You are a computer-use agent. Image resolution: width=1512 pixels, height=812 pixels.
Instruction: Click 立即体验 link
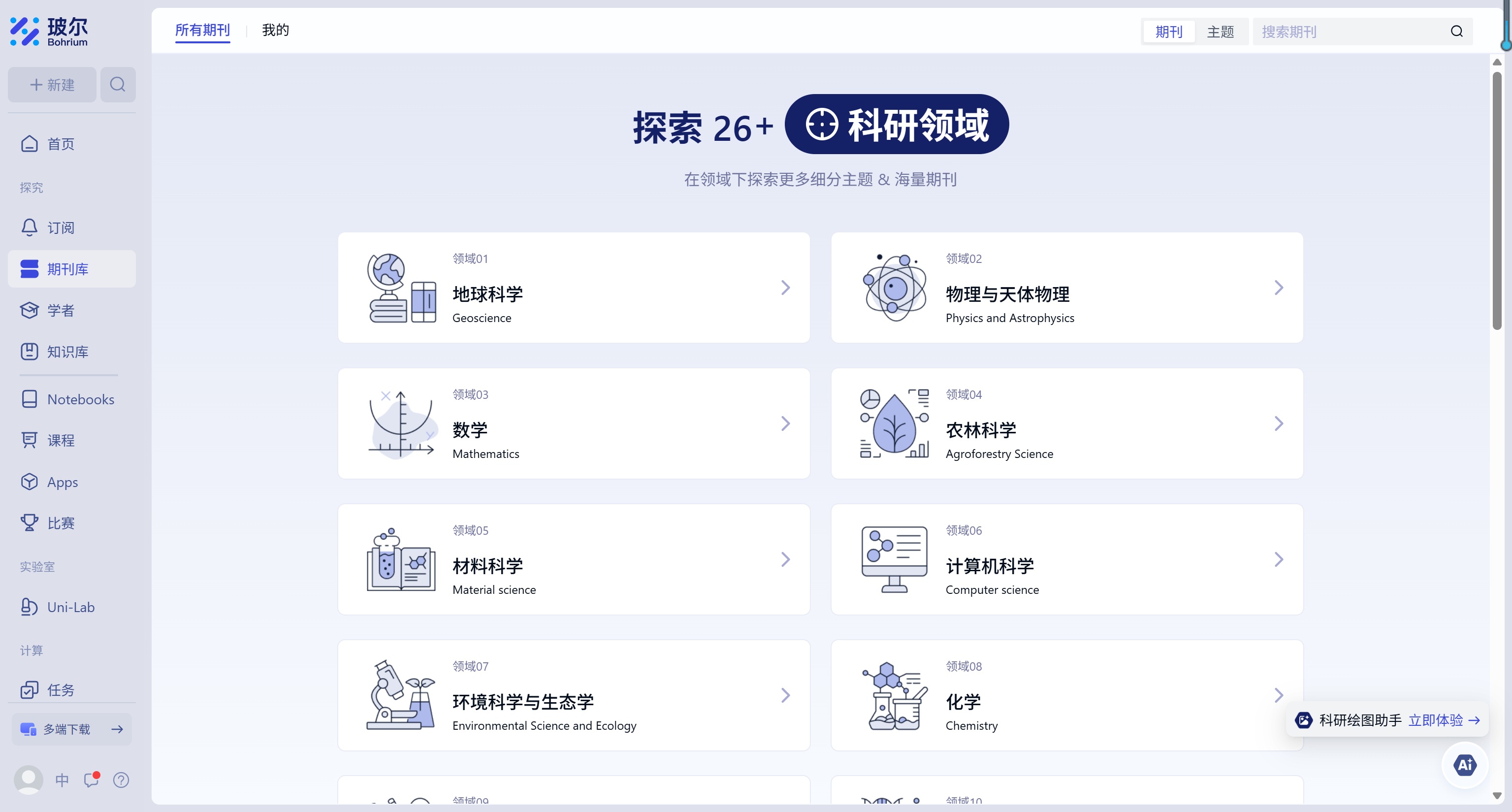[x=1444, y=720]
